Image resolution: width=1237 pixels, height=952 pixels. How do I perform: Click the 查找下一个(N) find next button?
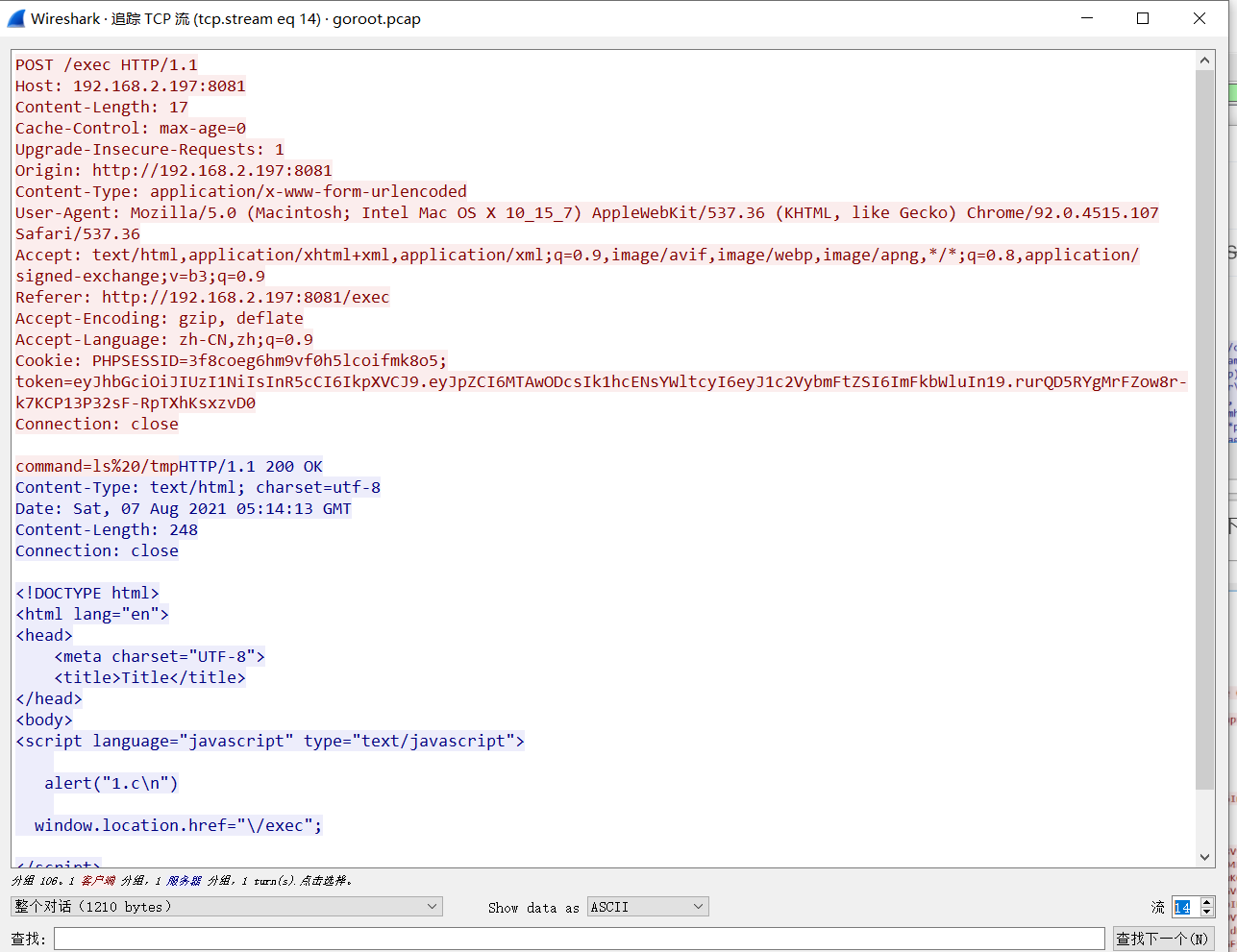1163,939
